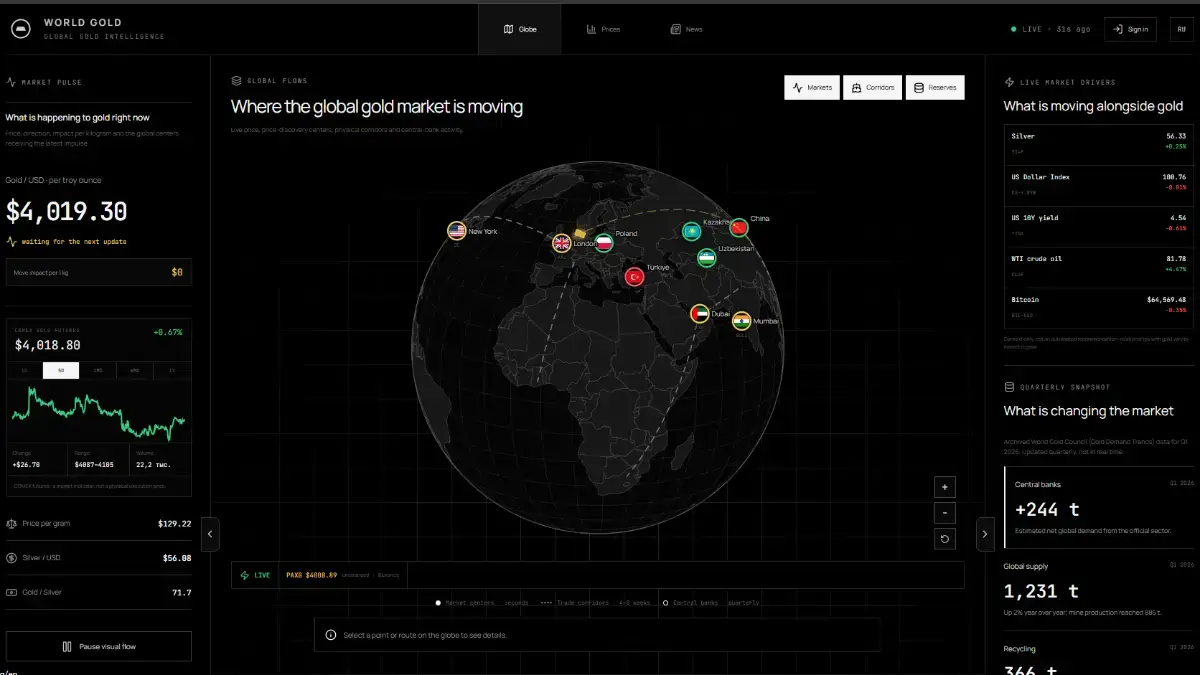
Task: Click the $4,018.80 COMEX futures price
Action: pyautogui.click(x=47, y=345)
